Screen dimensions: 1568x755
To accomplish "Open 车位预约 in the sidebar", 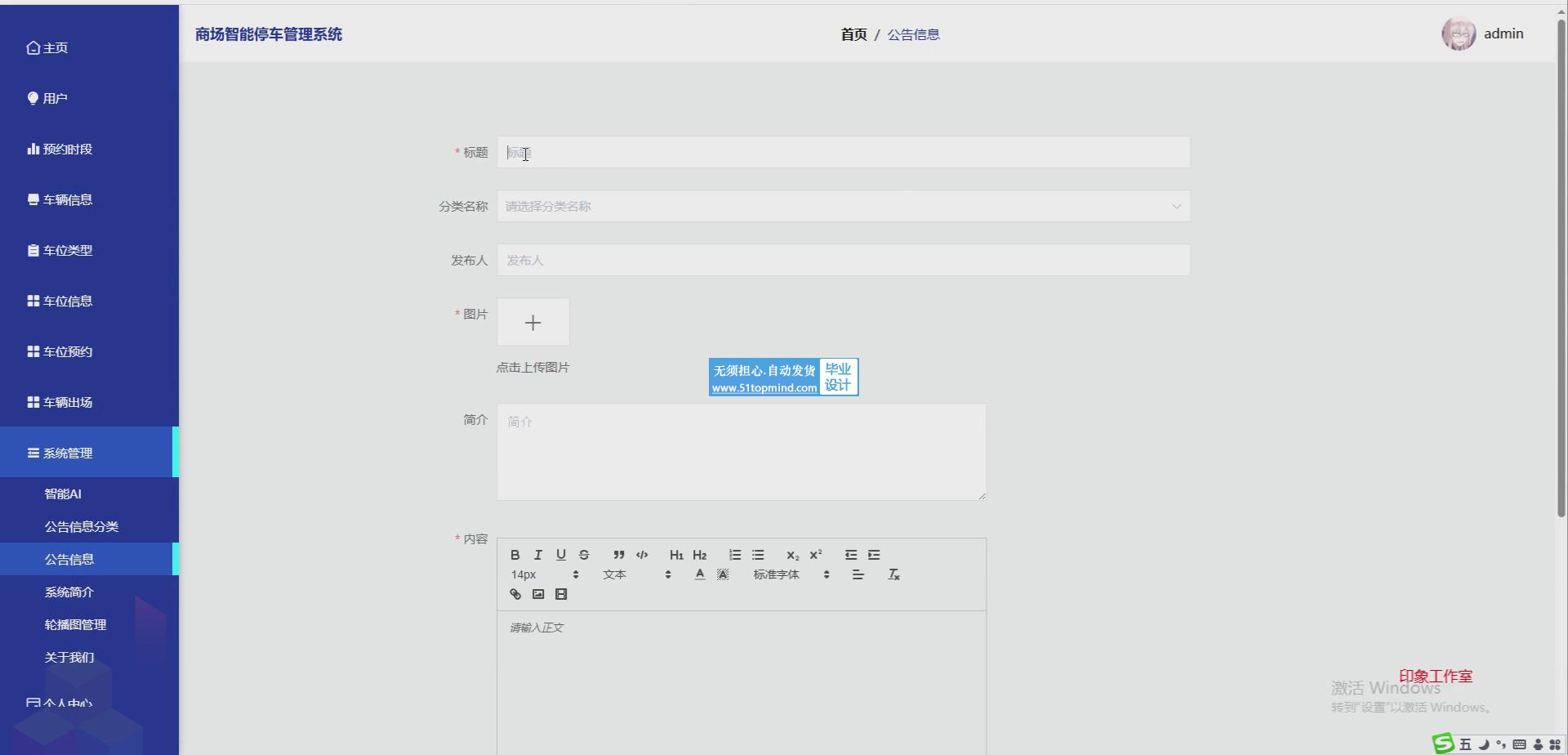I will click(x=68, y=351).
